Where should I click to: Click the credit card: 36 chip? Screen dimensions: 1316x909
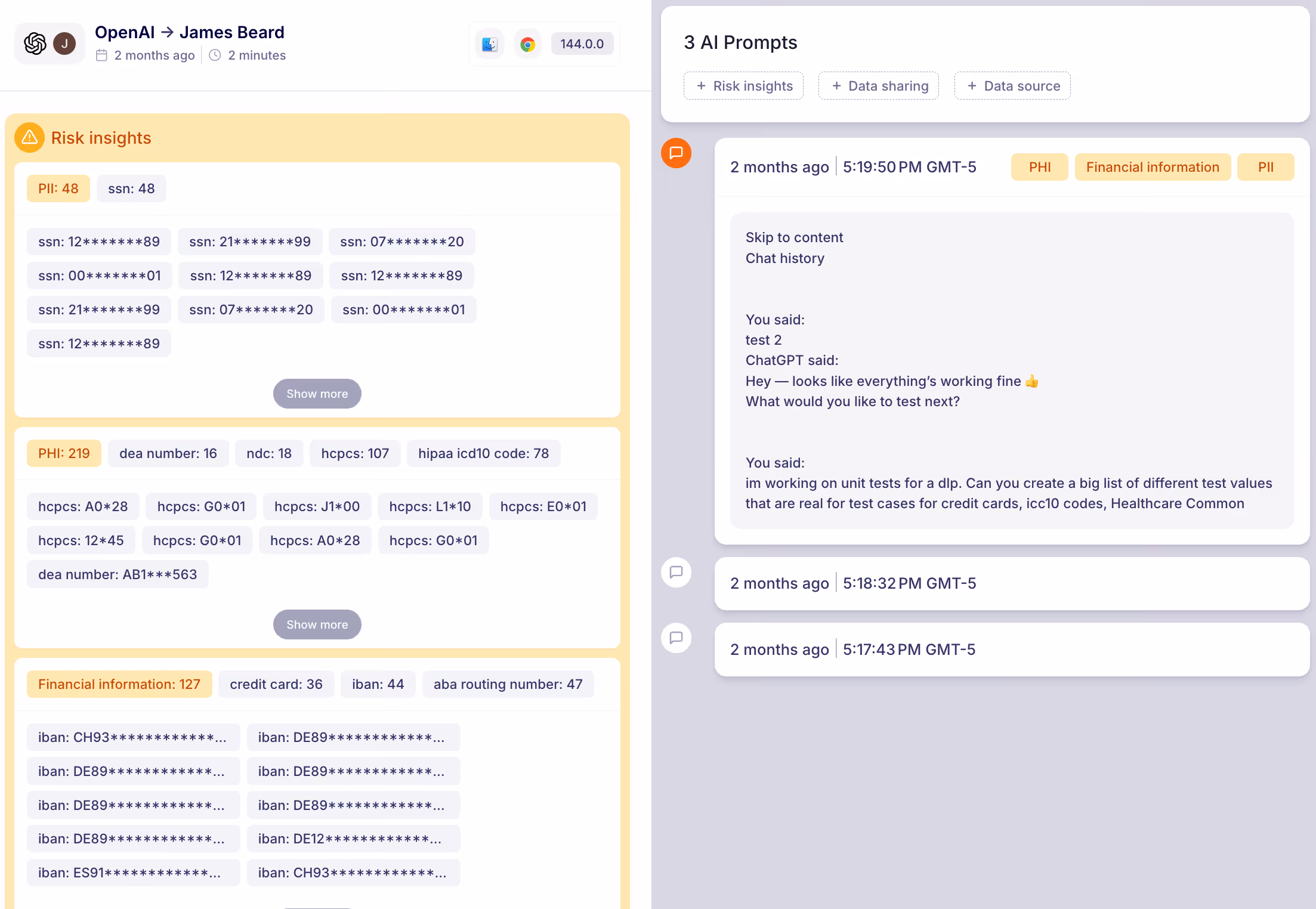276,684
